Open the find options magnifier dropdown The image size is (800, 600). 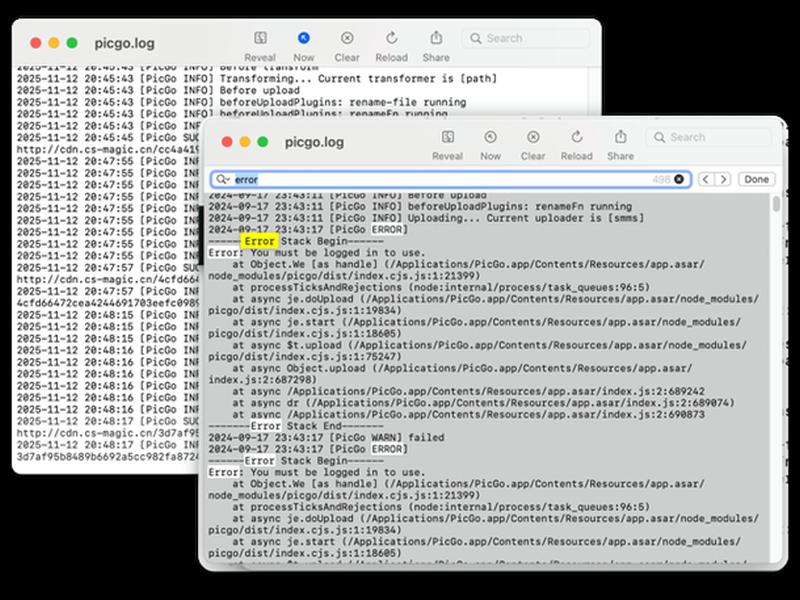click(222, 179)
